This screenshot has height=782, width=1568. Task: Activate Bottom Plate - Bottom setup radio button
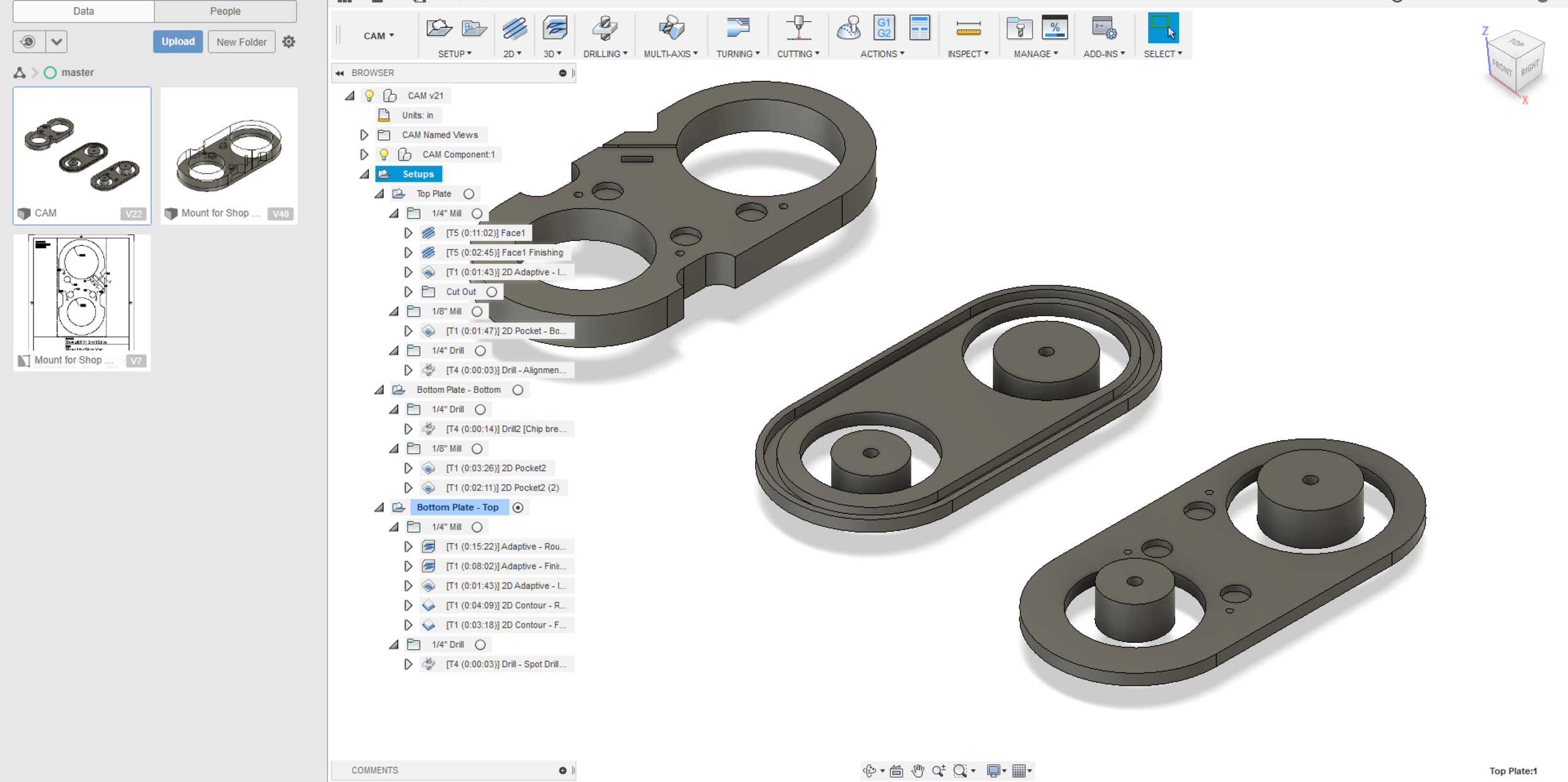point(517,390)
